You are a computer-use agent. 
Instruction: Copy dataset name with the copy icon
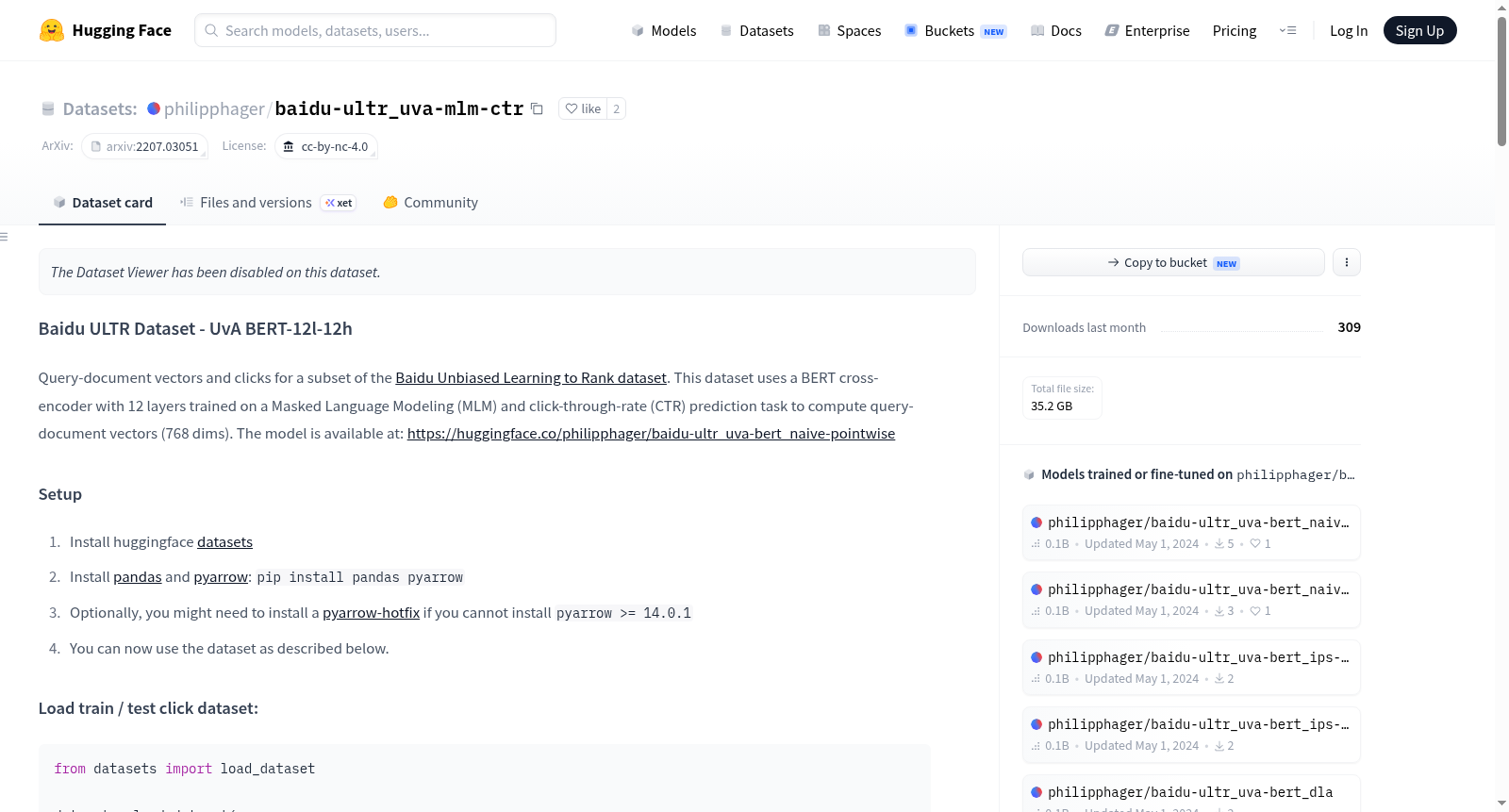pos(537,108)
